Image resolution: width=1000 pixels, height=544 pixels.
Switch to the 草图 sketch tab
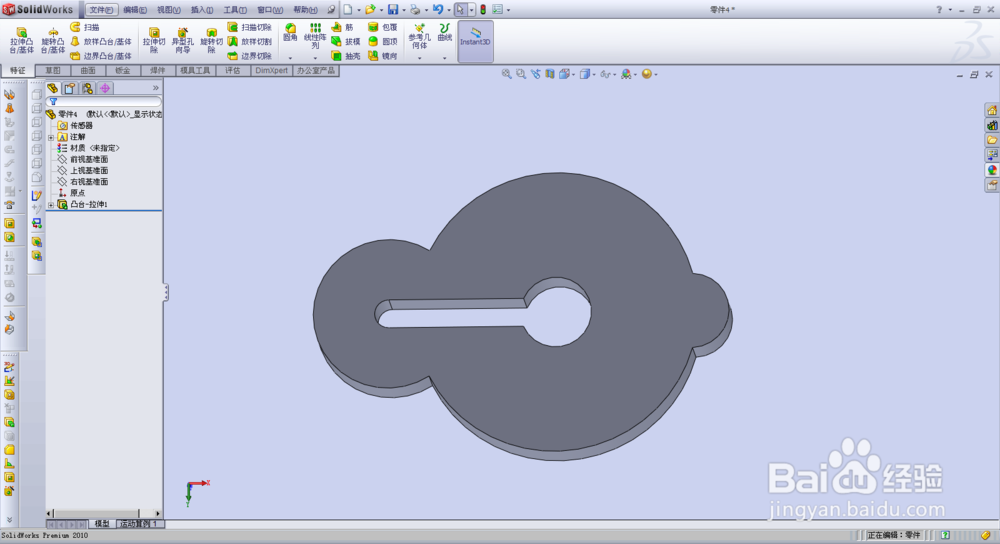53,70
